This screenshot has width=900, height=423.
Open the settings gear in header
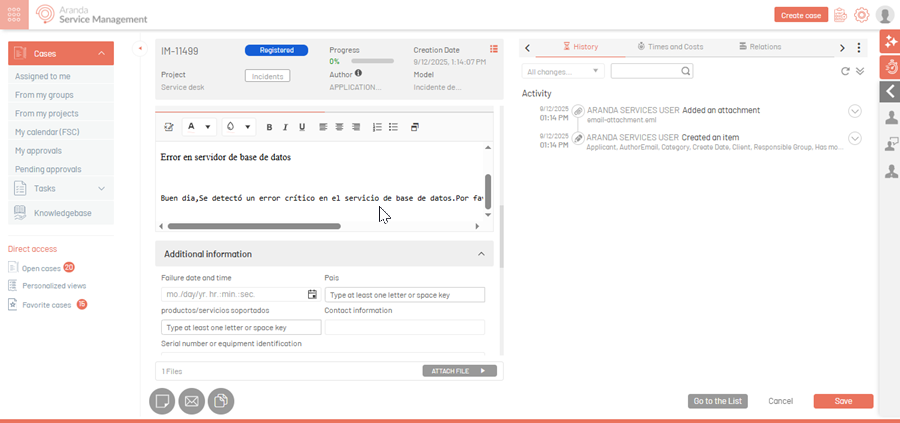point(861,15)
